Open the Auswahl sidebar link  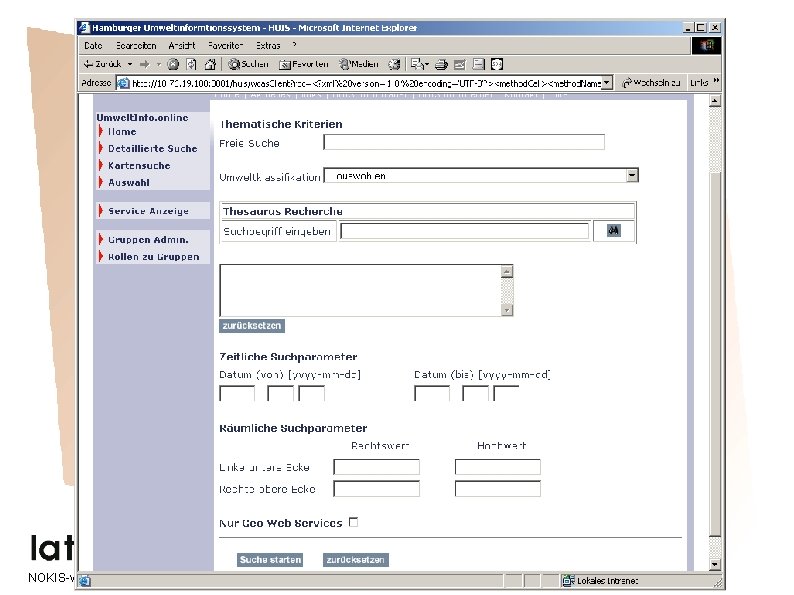click(129, 183)
